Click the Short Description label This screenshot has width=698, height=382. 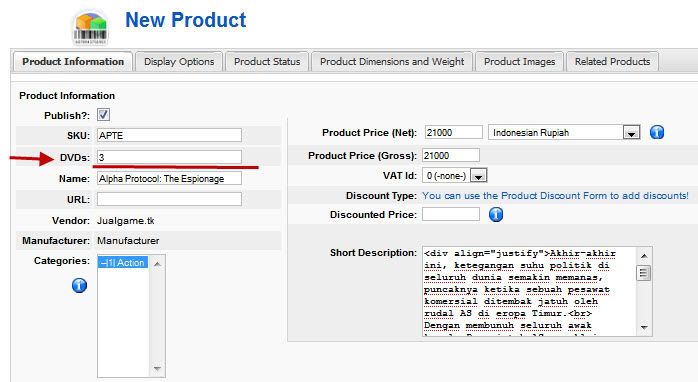(373, 252)
